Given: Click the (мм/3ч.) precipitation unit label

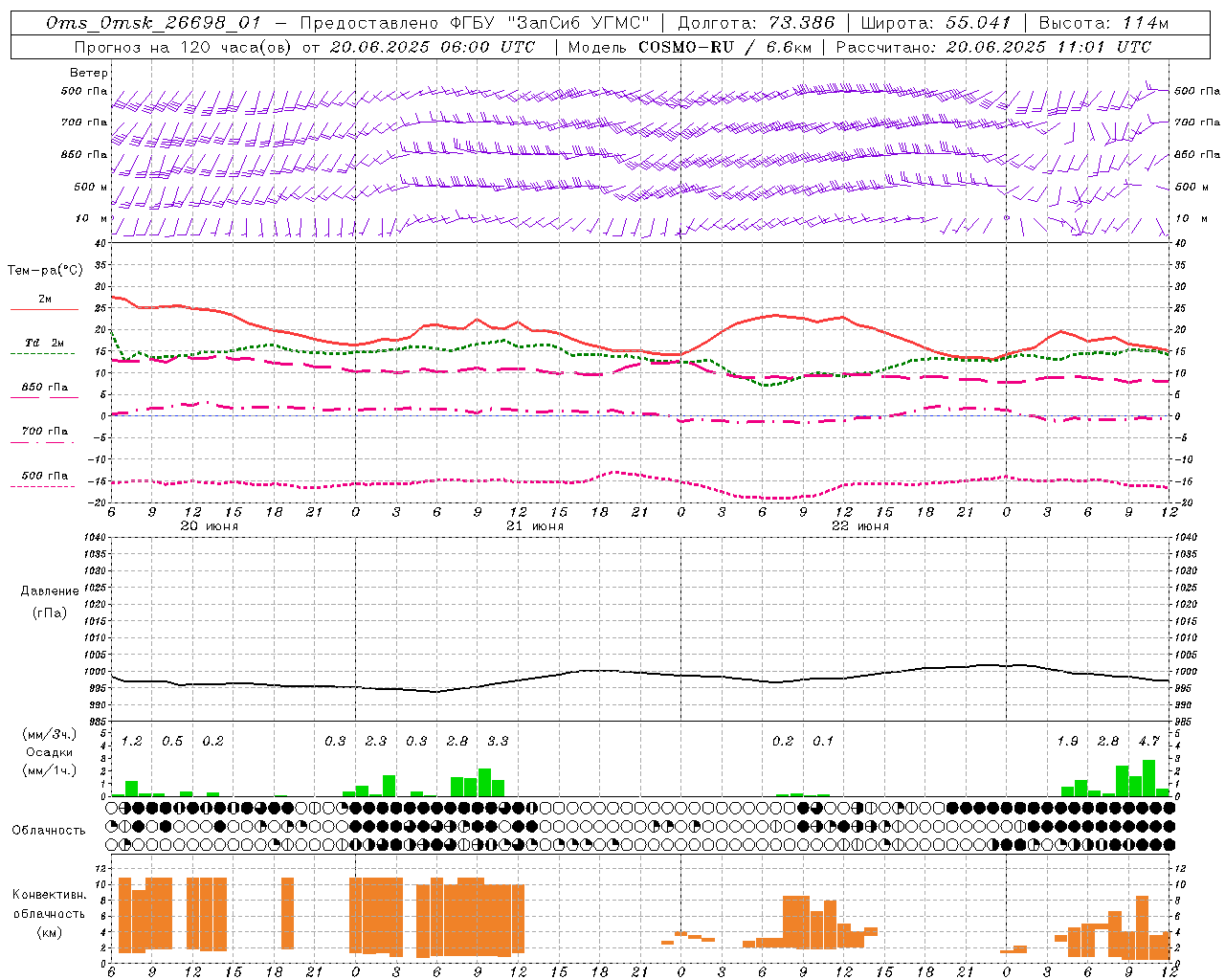Looking at the screenshot, I should 48,734.
